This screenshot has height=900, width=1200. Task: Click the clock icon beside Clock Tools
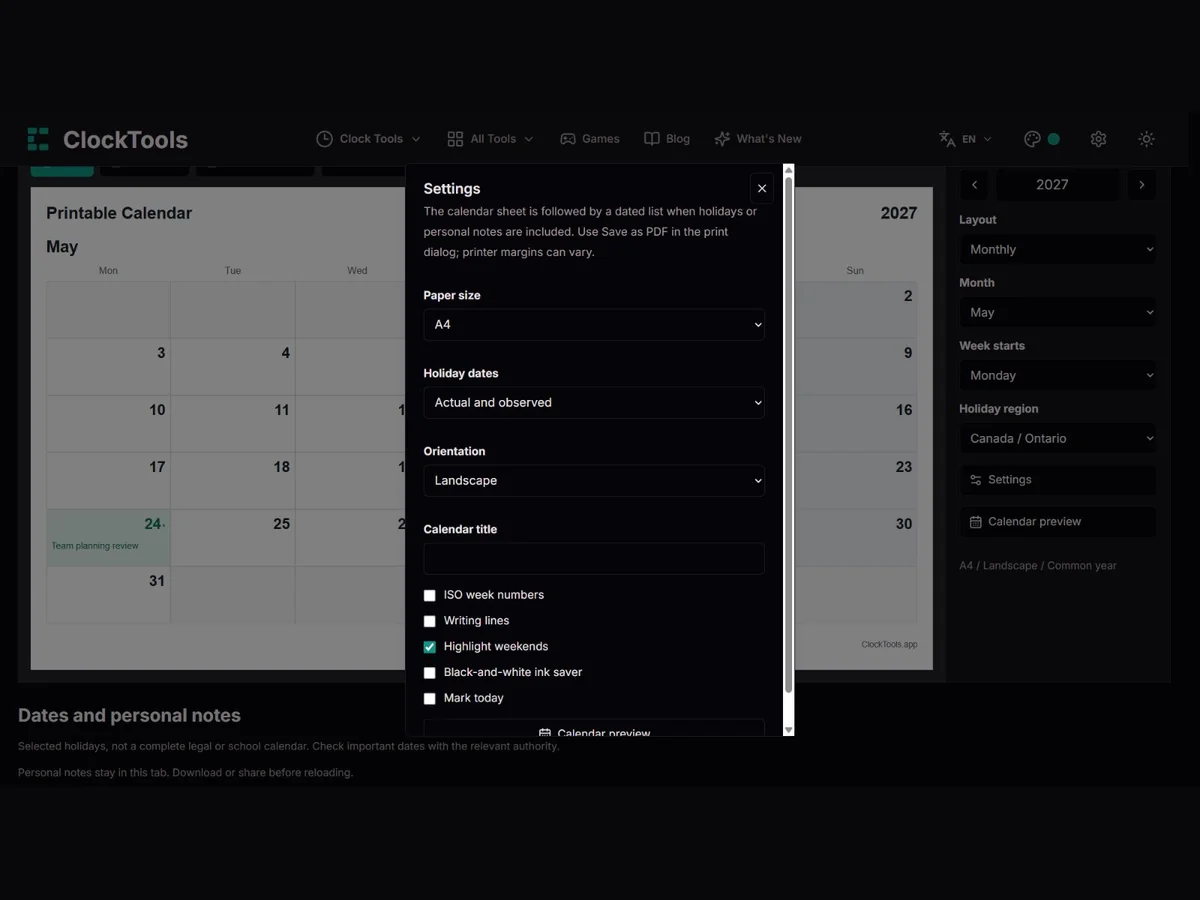point(324,139)
